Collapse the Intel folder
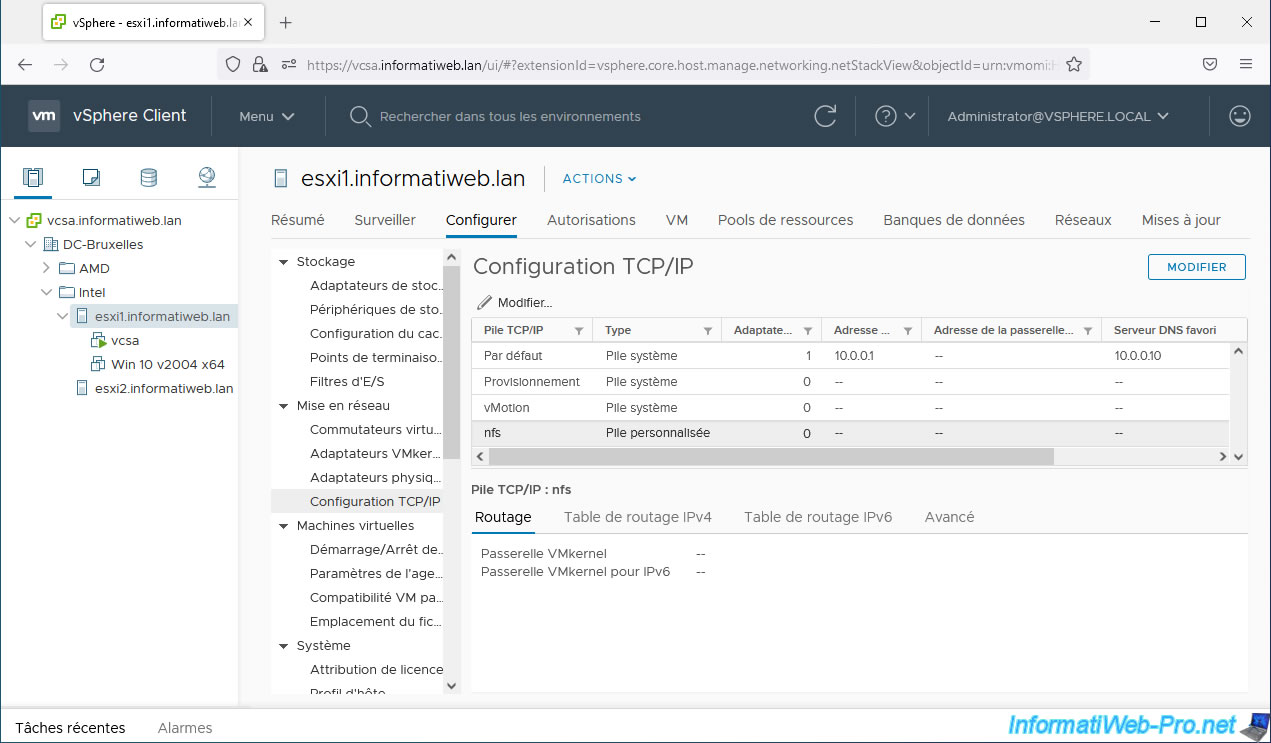1271x743 pixels. coord(46,292)
